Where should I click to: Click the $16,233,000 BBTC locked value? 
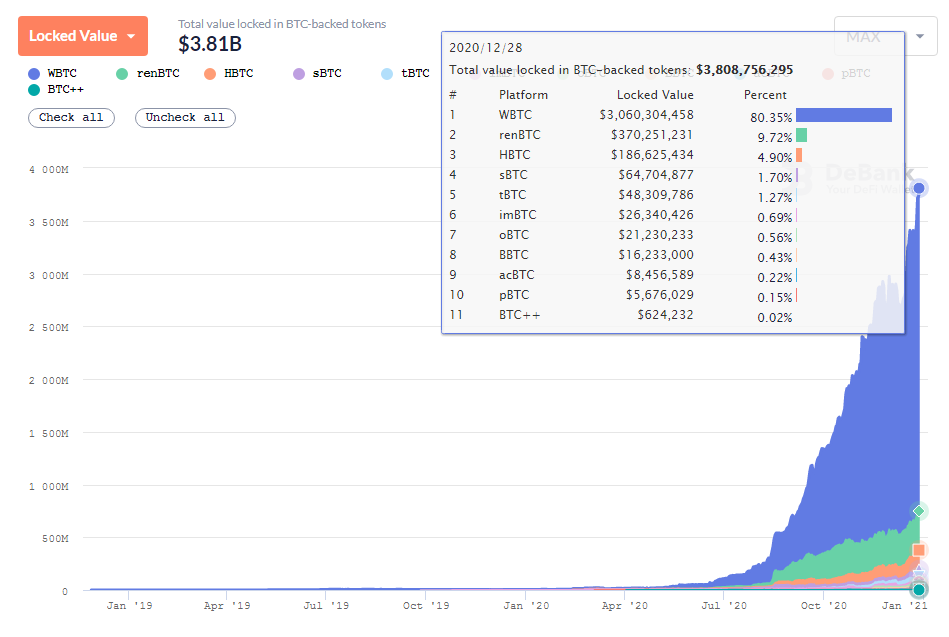point(656,255)
